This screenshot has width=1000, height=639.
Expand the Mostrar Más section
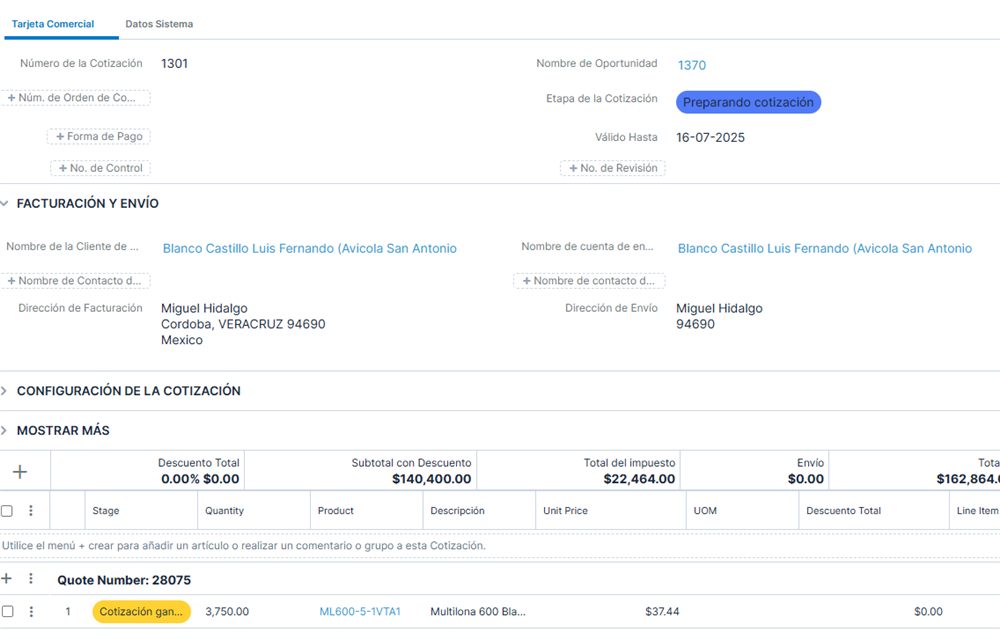(5, 431)
